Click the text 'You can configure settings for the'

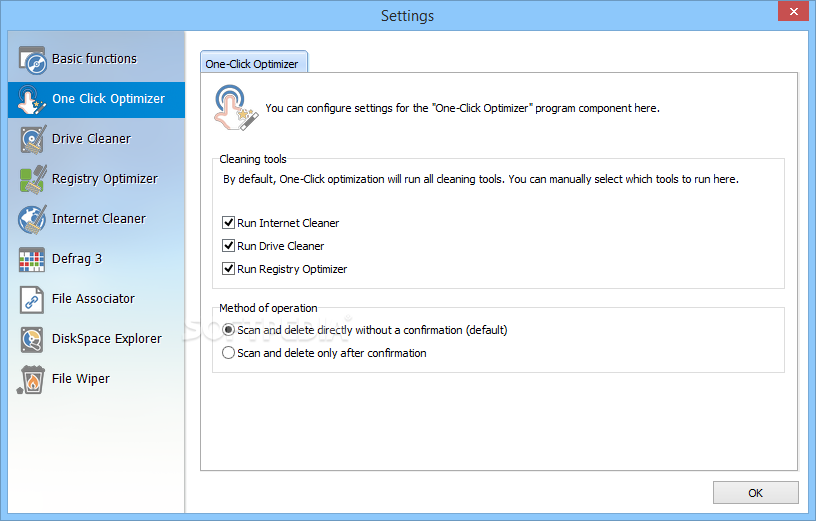[x=347, y=108]
